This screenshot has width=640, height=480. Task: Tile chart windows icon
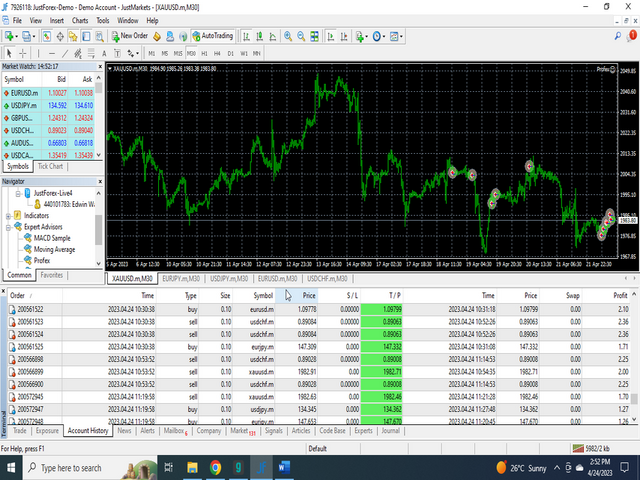click(x=314, y=36)
